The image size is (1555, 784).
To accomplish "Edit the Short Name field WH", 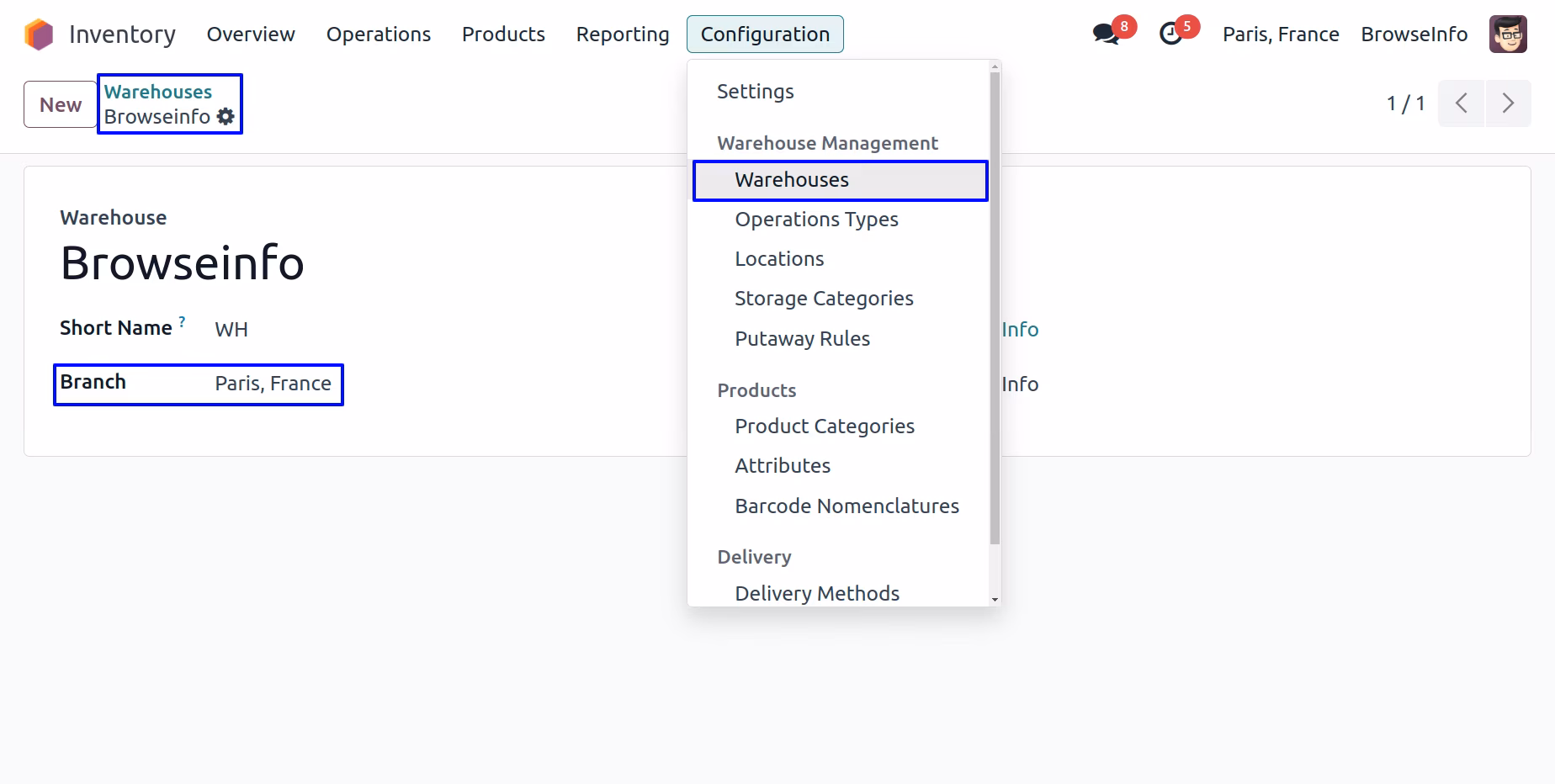I will pos(231,329).
